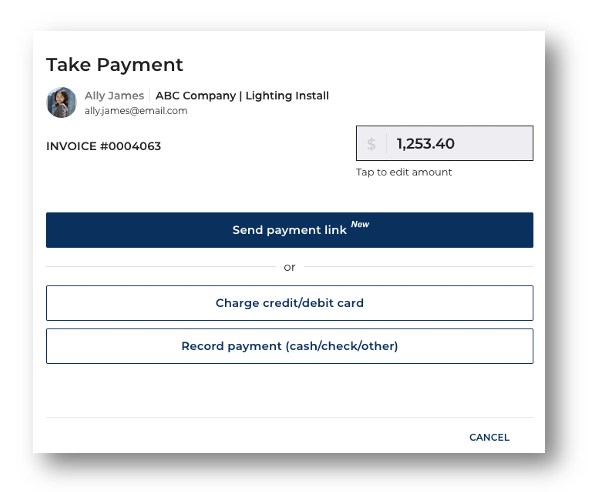
Task: Click the New badge on payment link
Action: point(360,224)
